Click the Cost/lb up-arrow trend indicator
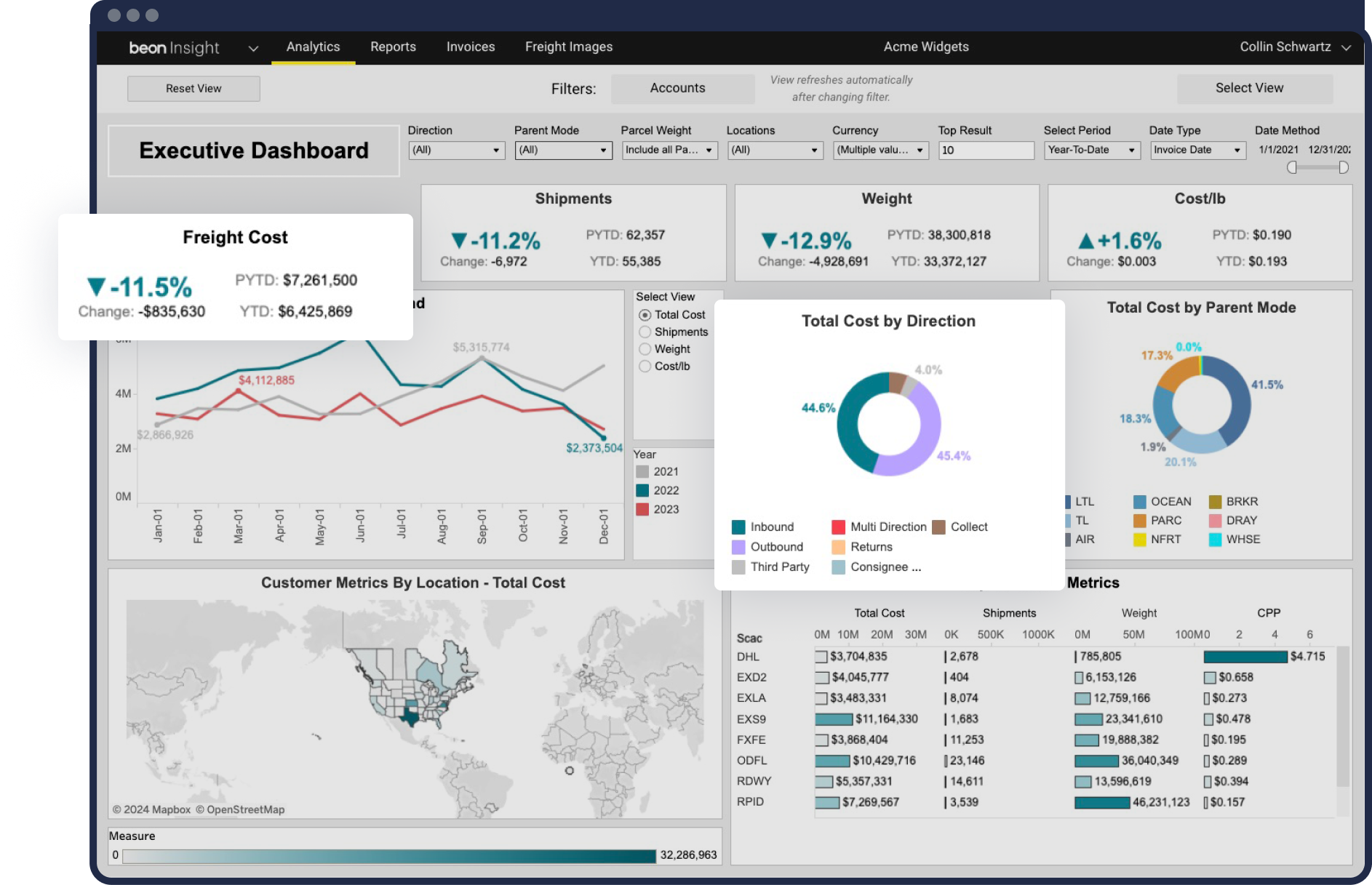 coord(1086,241)
